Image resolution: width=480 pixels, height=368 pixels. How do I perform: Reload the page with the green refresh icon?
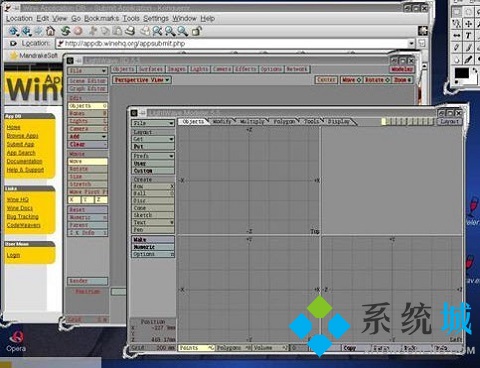(65, 31)
